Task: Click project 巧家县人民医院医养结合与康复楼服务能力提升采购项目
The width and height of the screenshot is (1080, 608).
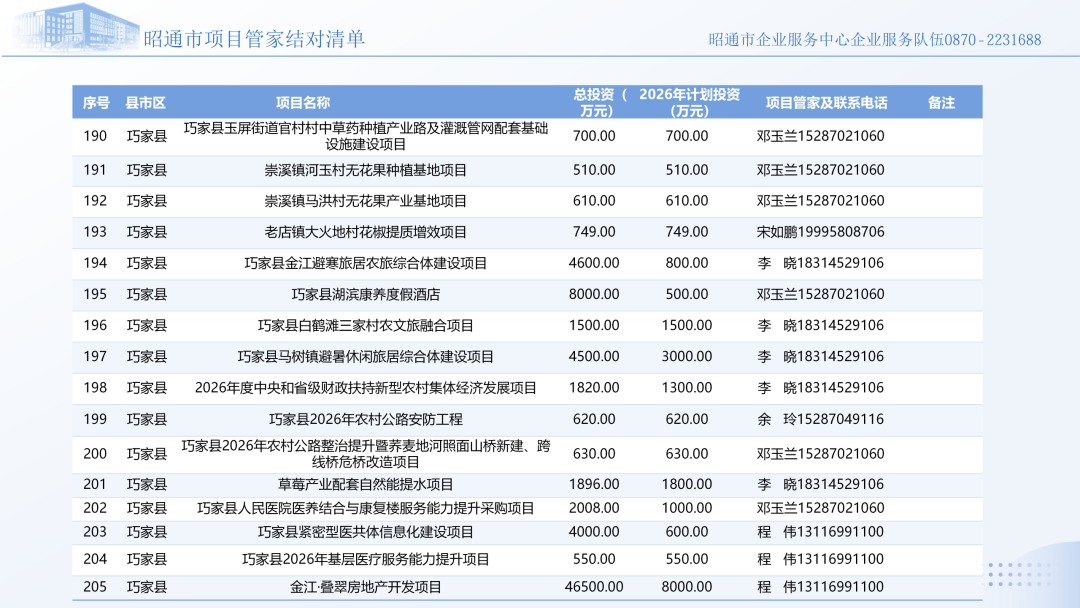Action: point(366,508)
